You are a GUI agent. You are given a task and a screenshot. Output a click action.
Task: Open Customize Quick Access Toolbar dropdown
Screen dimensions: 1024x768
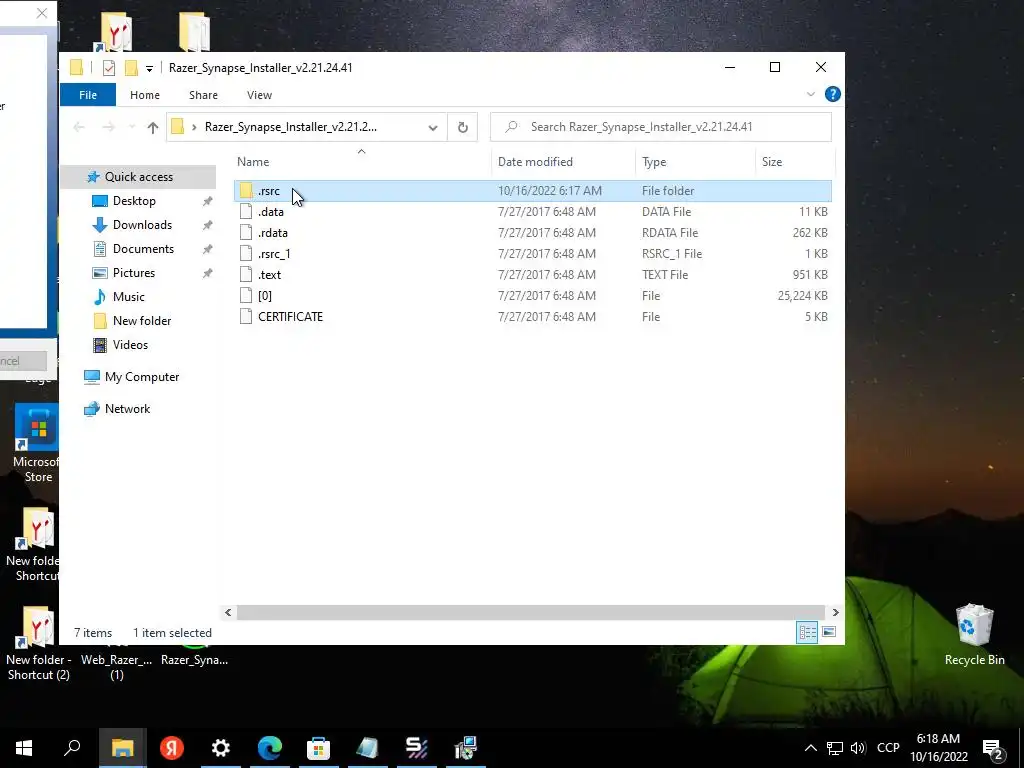click(x=149, y=68)
